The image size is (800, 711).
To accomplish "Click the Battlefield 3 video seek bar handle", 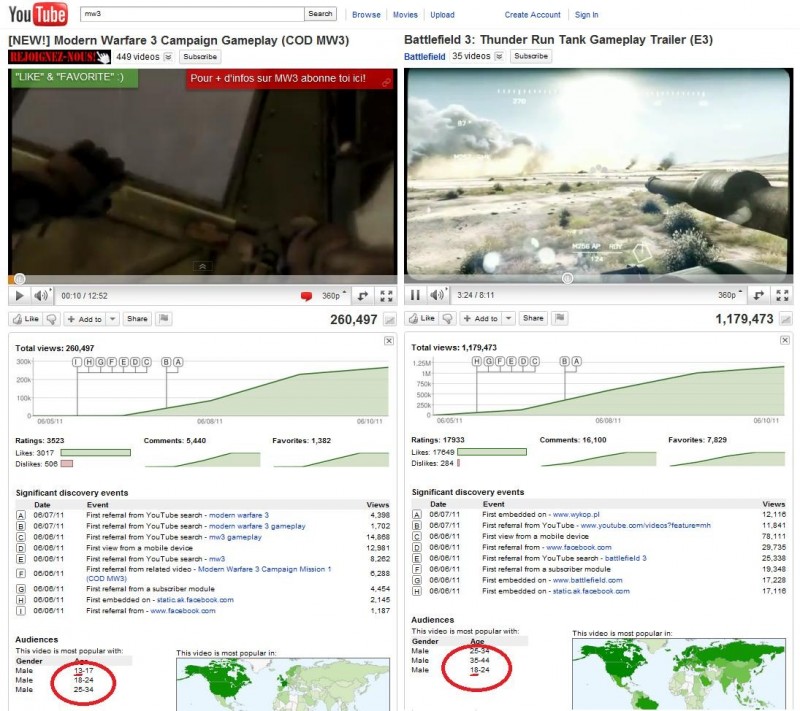I will pos(567,278).
